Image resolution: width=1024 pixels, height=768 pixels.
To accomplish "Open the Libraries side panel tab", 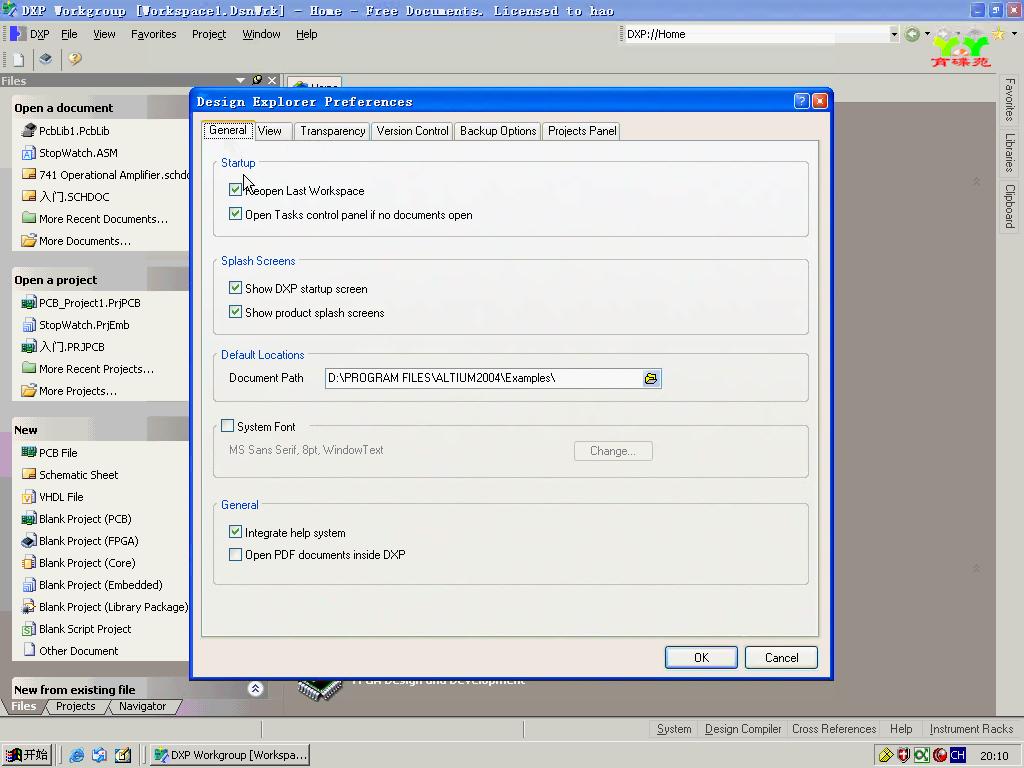I will [1010, 153].
